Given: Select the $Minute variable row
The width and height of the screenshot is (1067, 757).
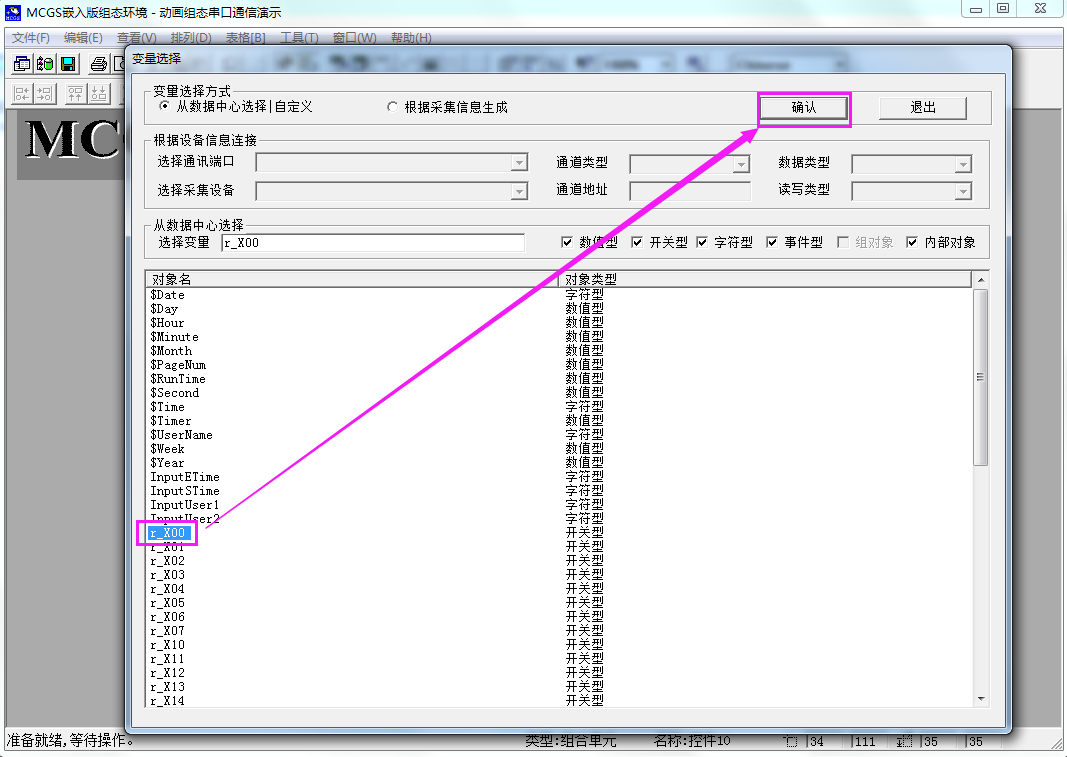Looking at the screenshot, I should (x=174, y=337).
